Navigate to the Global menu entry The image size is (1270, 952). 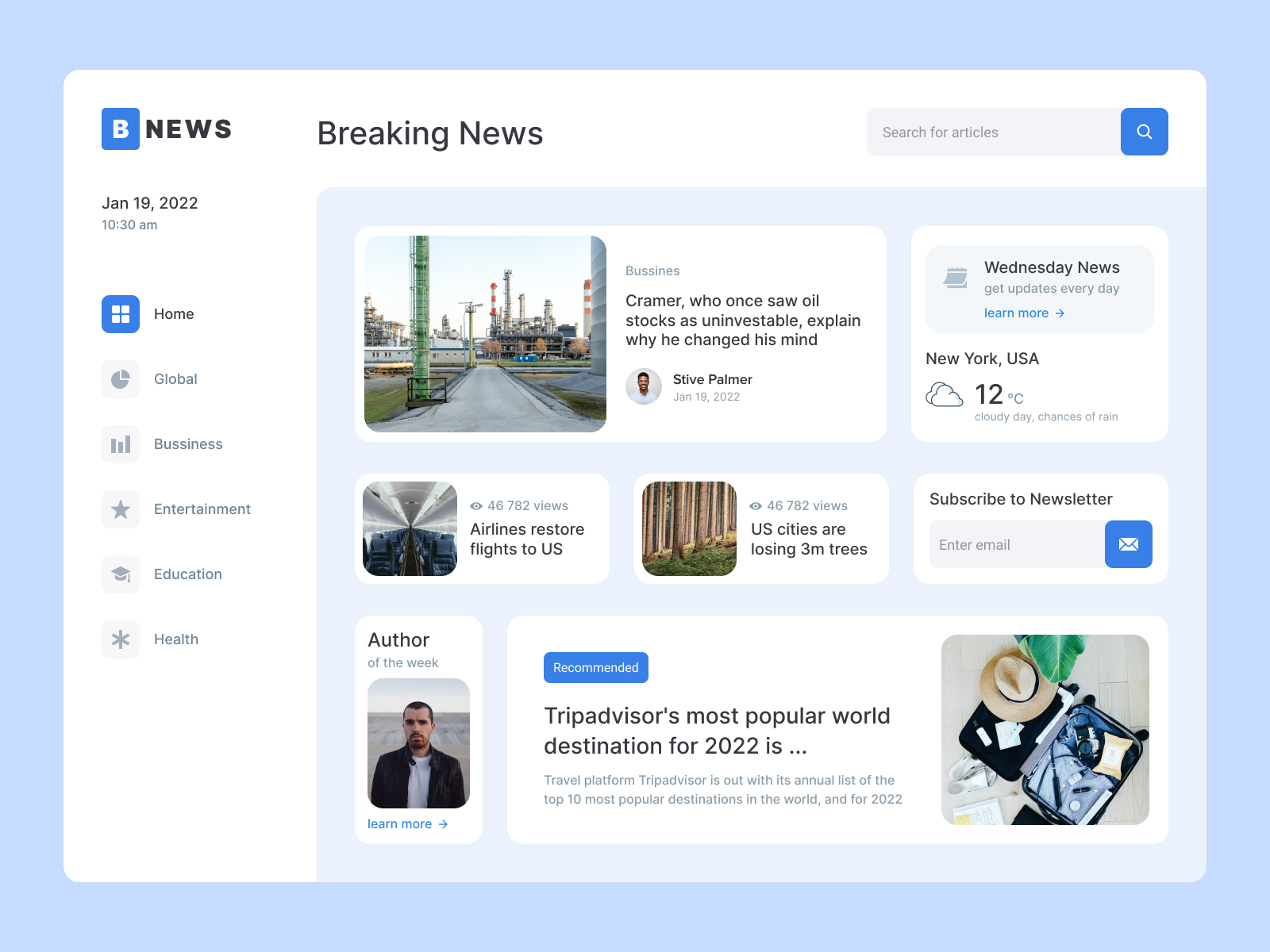point(175,379)
